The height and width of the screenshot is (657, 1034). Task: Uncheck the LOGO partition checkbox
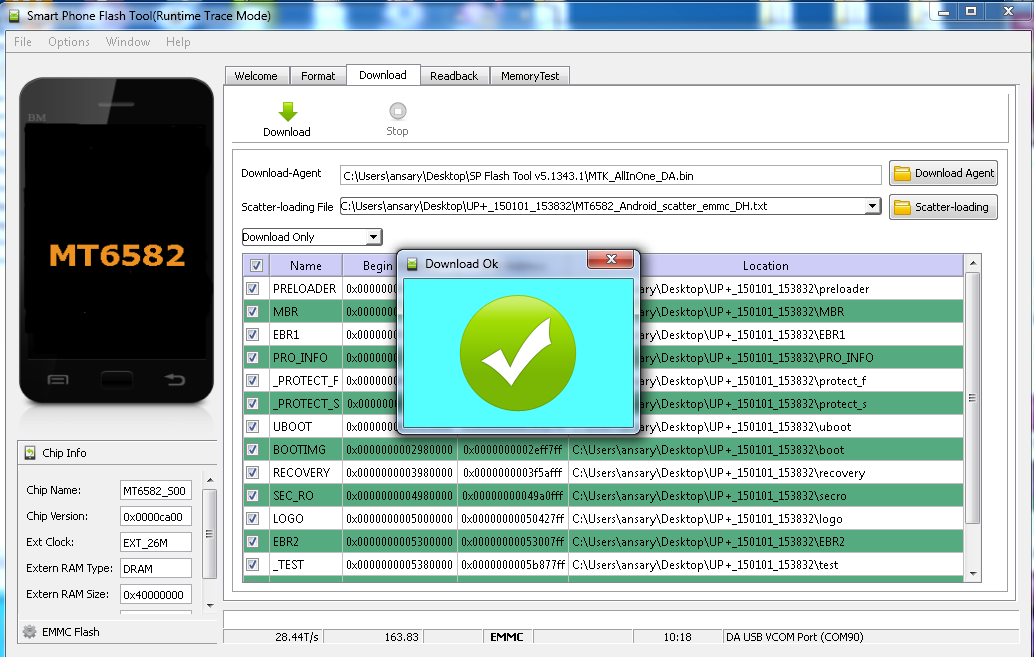pyautogui.click(x=253, y=518)
